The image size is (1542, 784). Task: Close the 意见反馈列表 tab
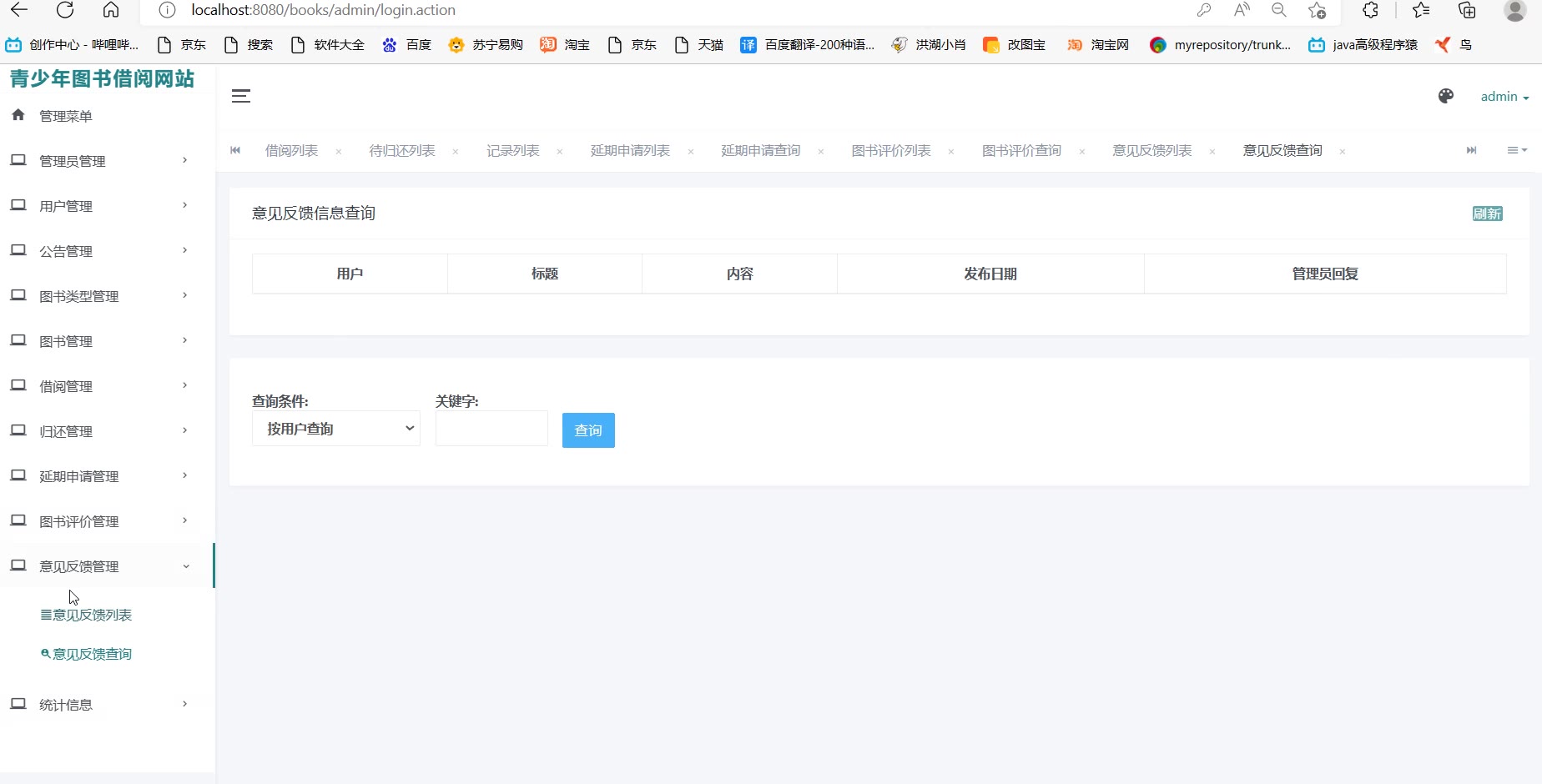pyautogui.click(x=1212, y=152)
